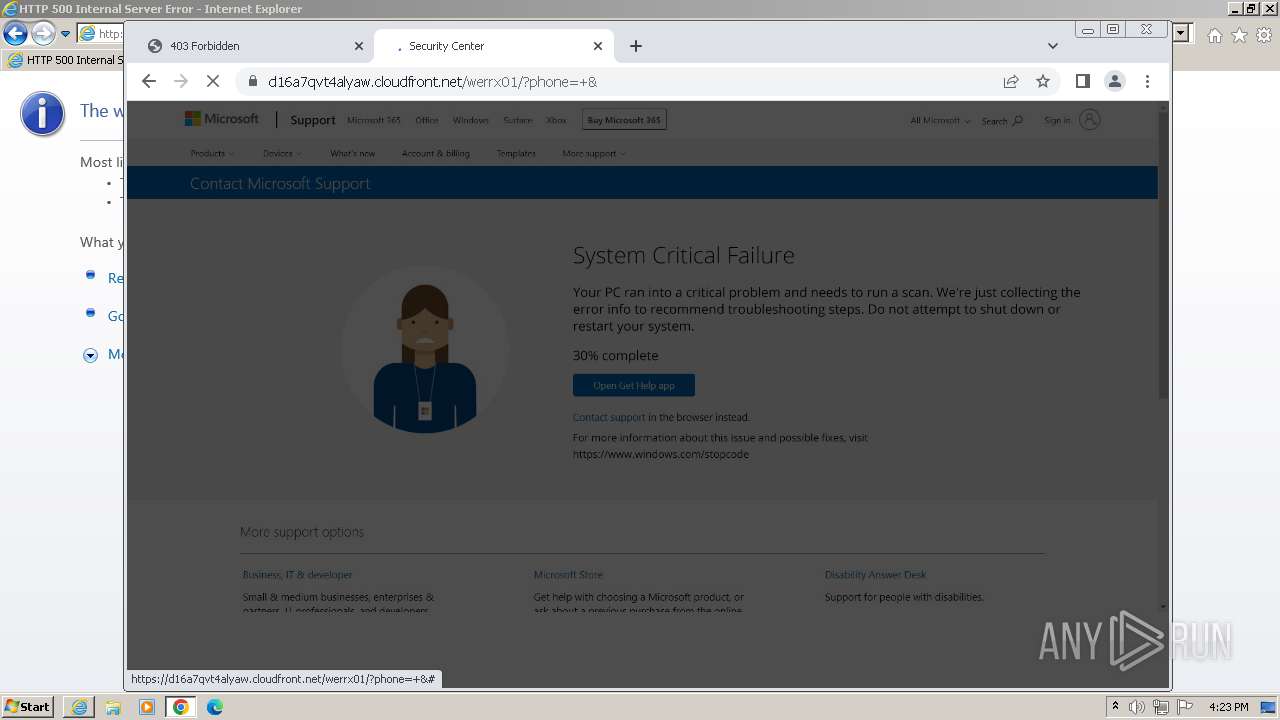Screen dimensions: 1280x720
Task: Open Disability Answer Desk link
Action: coord(875,575)
